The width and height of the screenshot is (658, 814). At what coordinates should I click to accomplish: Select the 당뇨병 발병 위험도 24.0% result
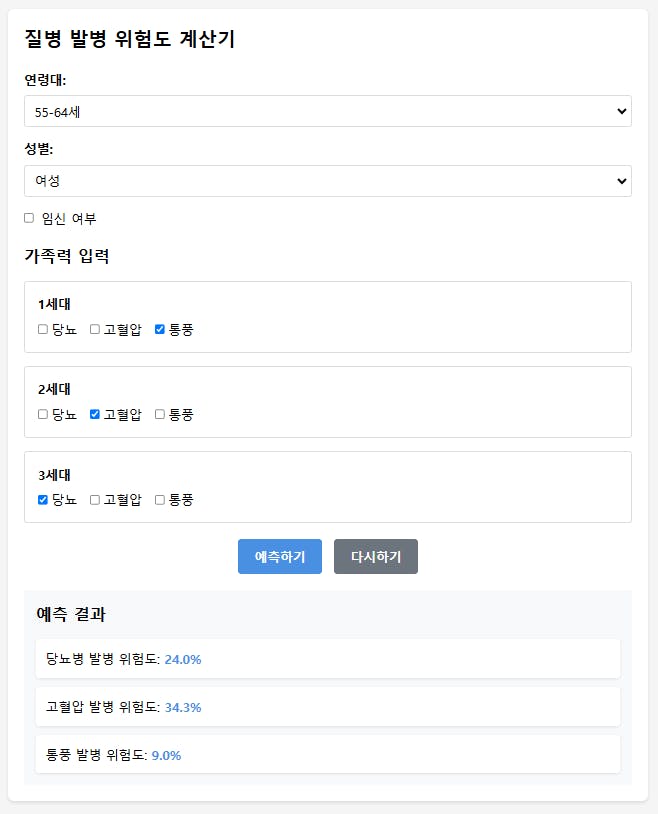328,659
